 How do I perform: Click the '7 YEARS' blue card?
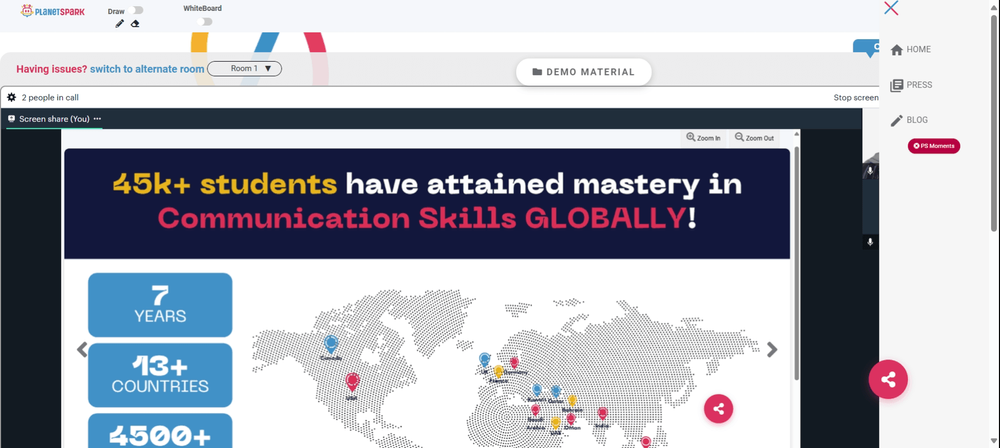coord(160,305)
